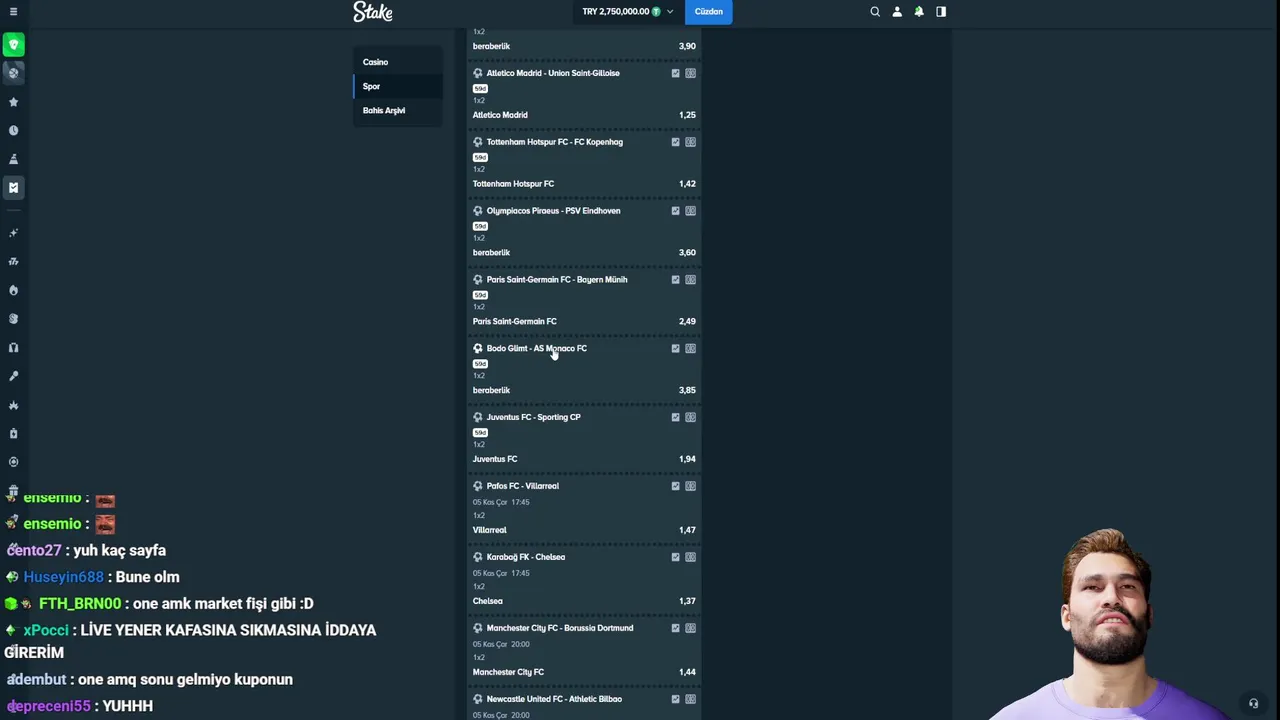The width and height of the screenshot is (1280, 720).
Task: Open statistics icon for Olympiacos Piraeus match
Action: pyautogui.click(x=675, y=211)
